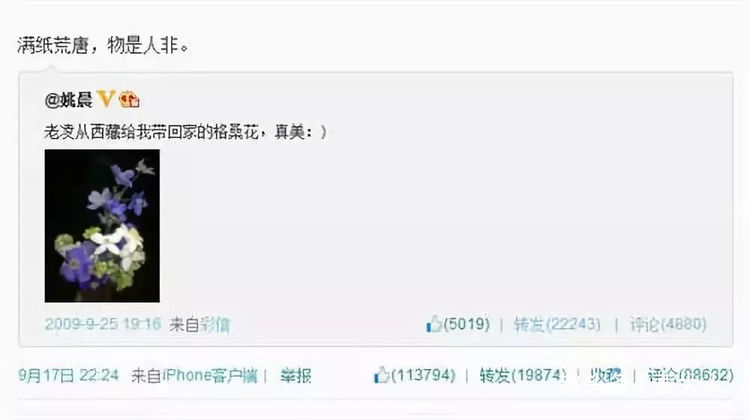Click the iPhone客户端 source link
This screenshot has width=750, height=420.
(x=210, y=376)
